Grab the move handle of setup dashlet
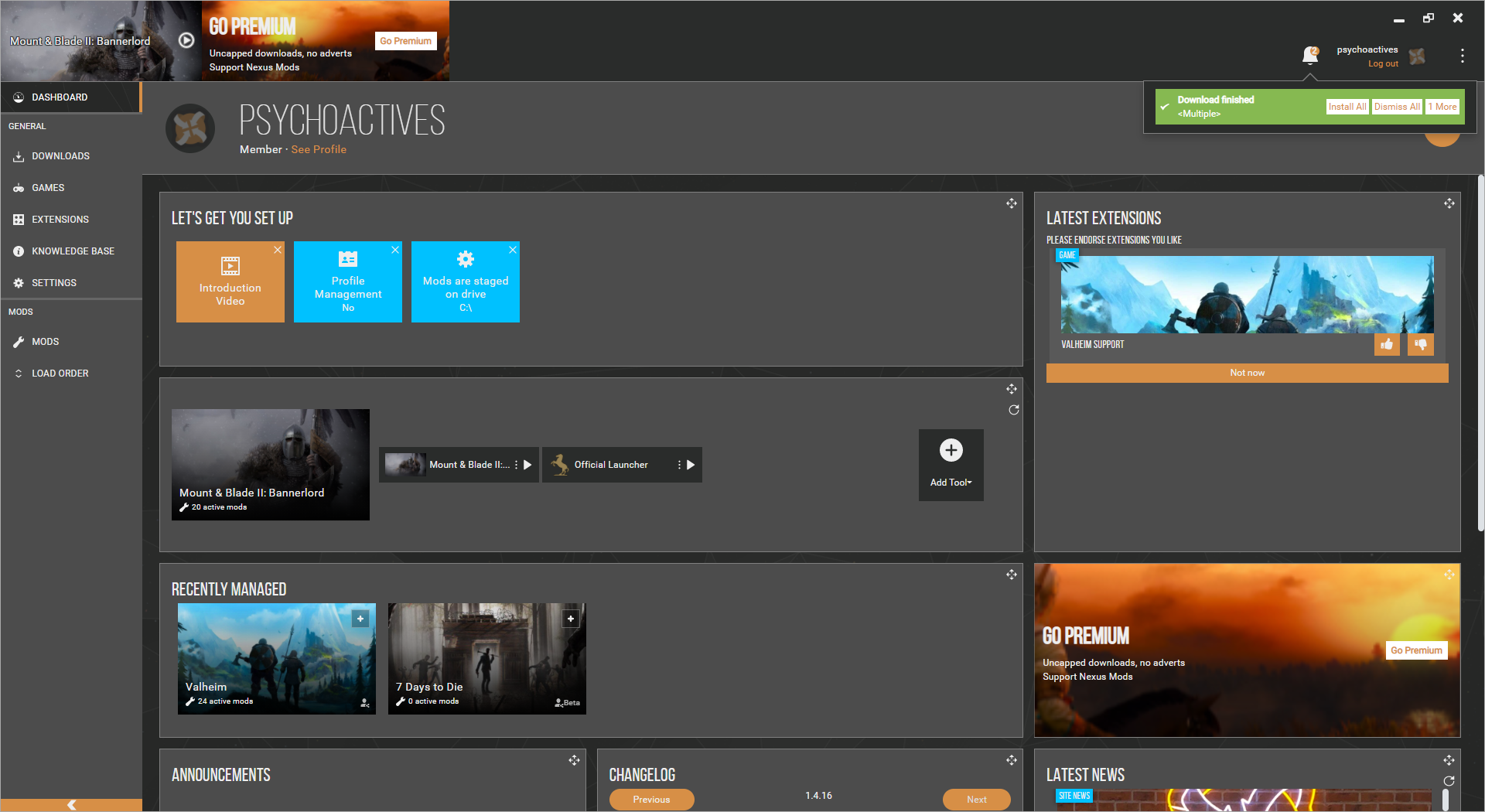 click(1012, 203)
